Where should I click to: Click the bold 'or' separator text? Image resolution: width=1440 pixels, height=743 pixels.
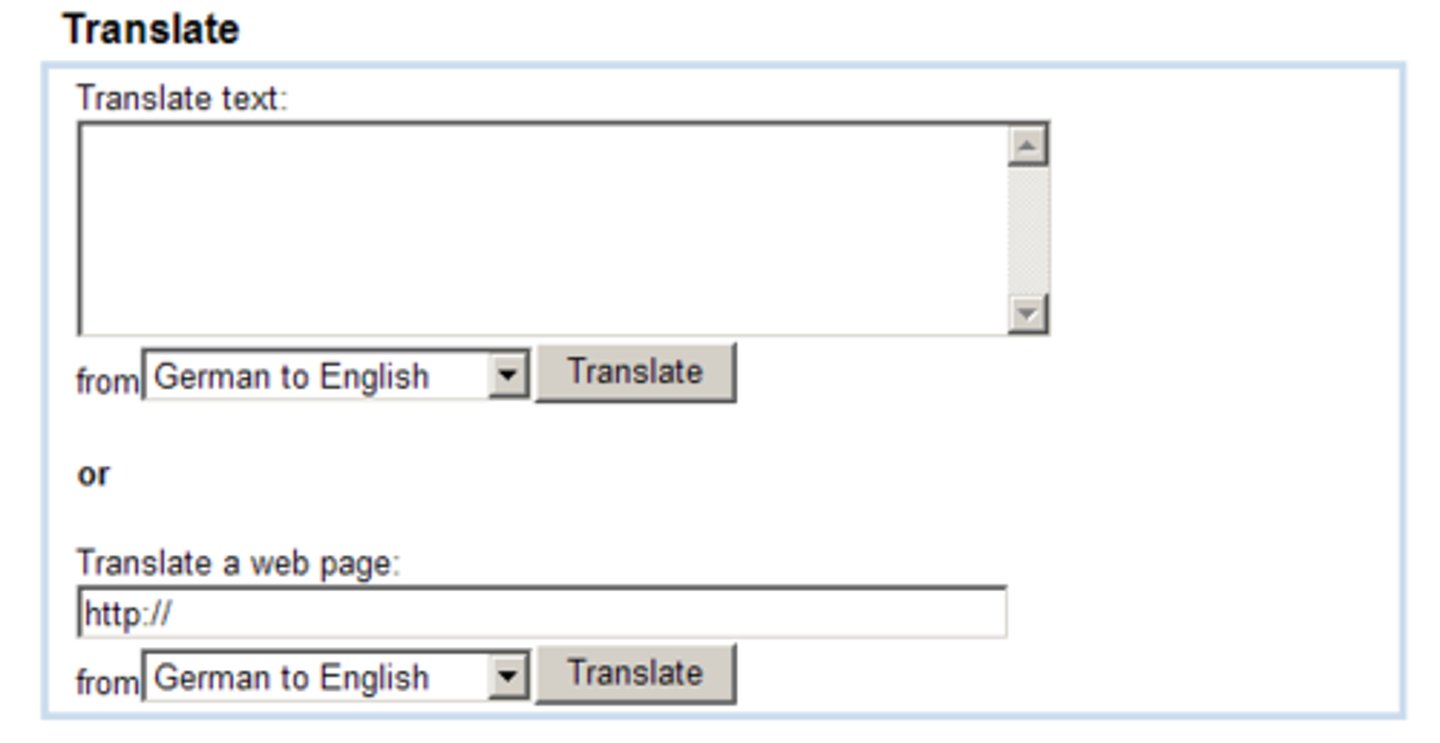pos(93,474)
